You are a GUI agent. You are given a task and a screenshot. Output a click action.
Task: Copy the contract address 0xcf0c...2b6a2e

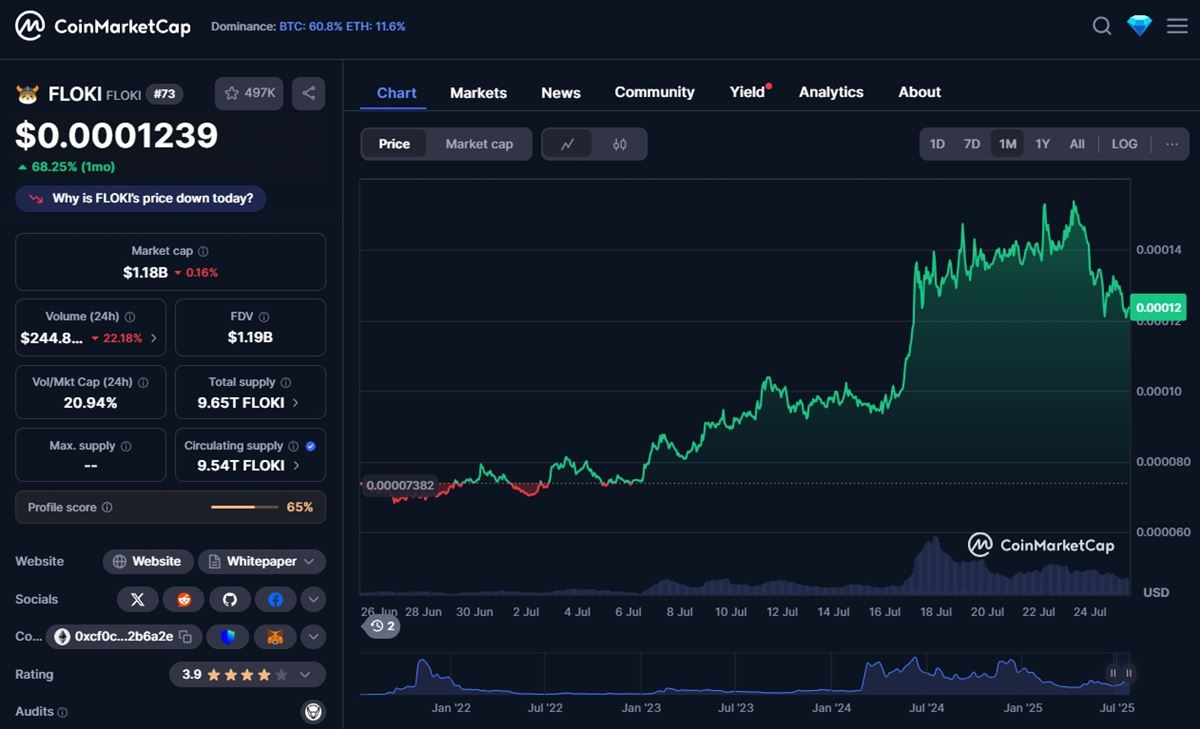(x=185, y=636)
